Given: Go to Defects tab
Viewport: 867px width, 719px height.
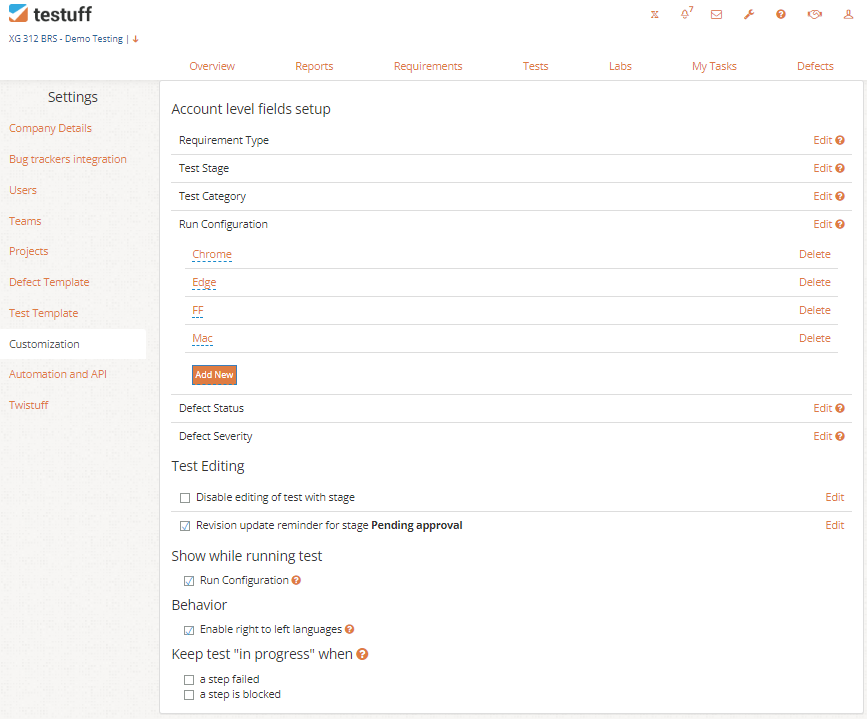Looking at the screenshot, I should tap(815, 66).
